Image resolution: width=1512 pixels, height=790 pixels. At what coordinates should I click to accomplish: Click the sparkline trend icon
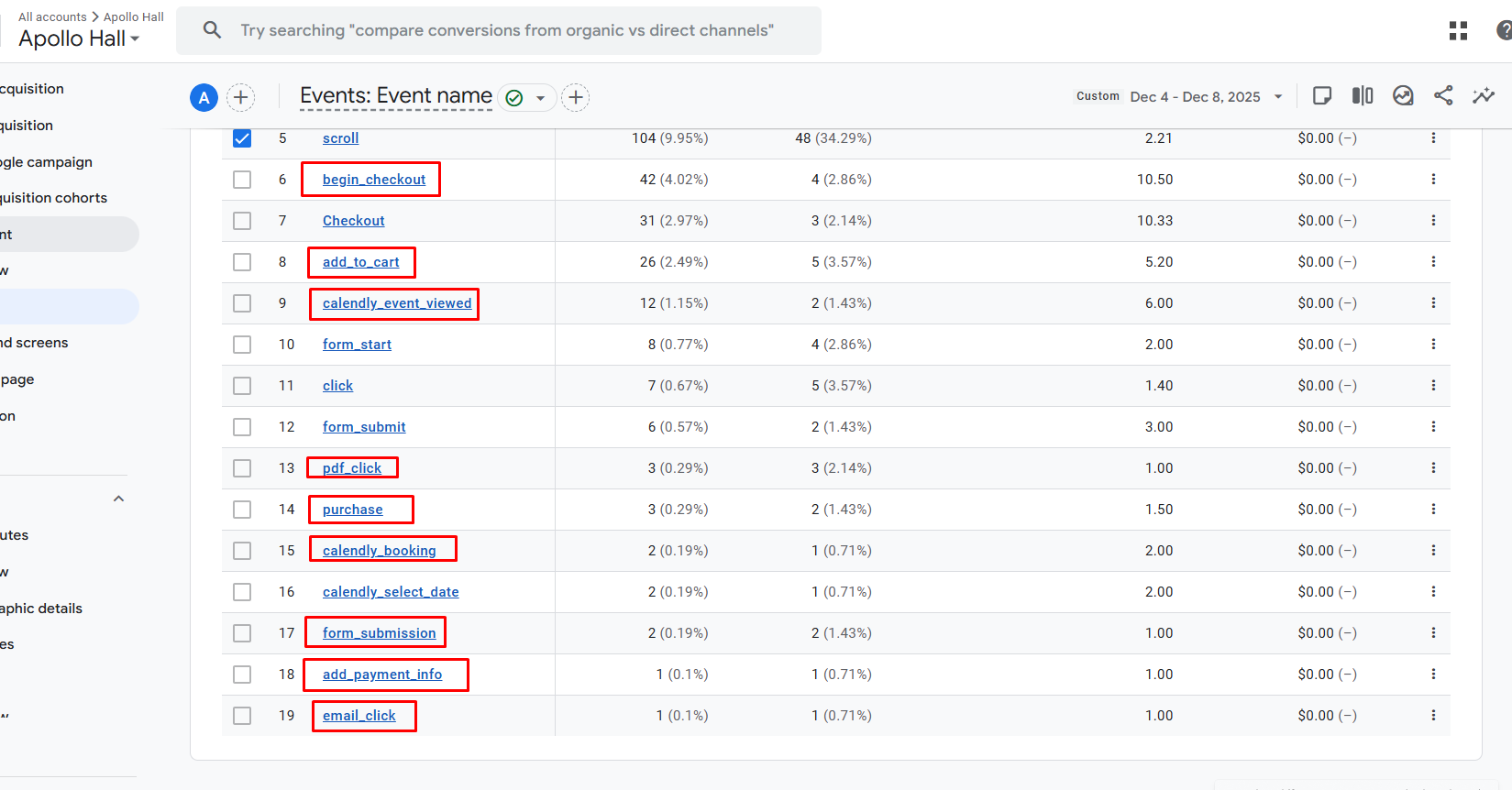pos(1484,95)
